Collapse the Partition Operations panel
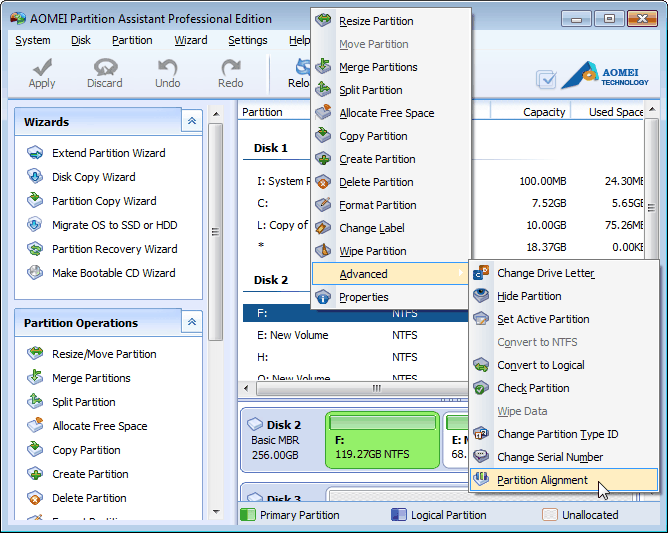Viewport: 668px width, 533px height. pyautogui.click(x=192, y=322)
